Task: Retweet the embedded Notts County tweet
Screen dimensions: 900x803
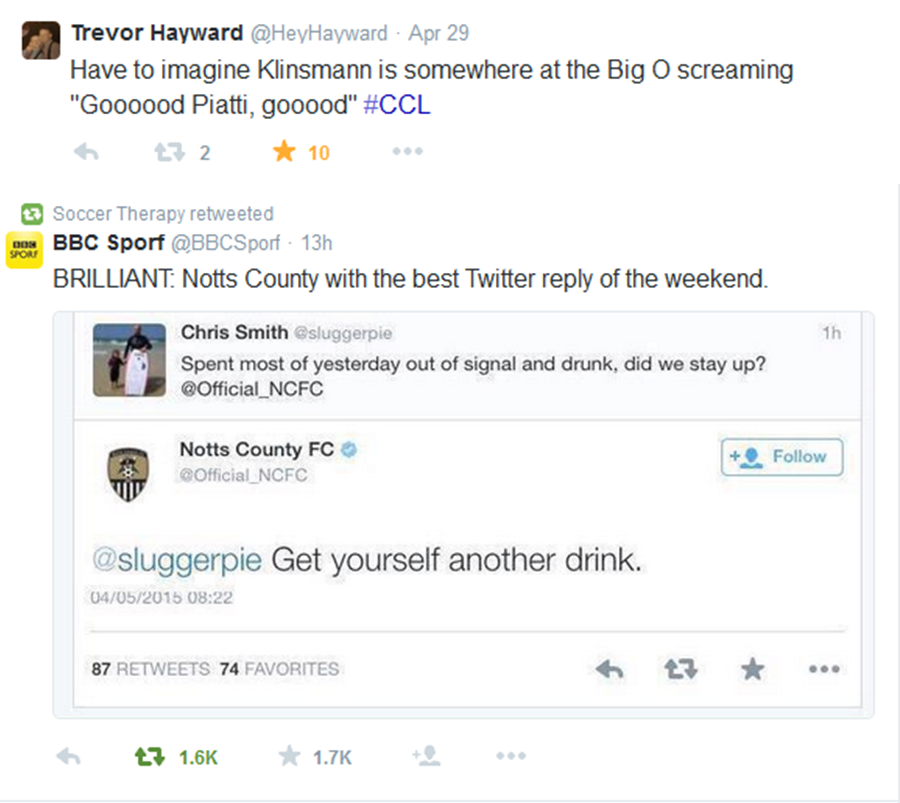Action: point(681,669)
